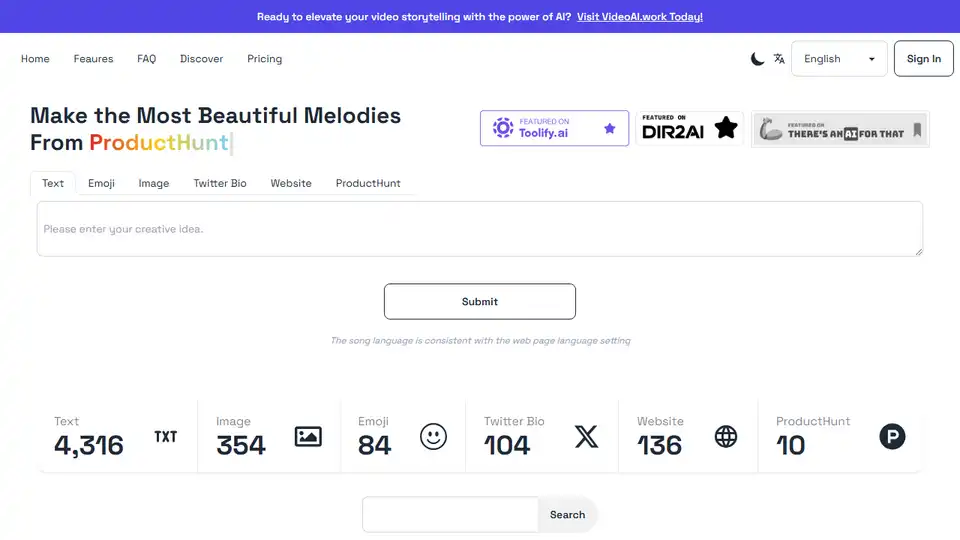Click the Submit button
960x540 pixels.
pos(480,301)
